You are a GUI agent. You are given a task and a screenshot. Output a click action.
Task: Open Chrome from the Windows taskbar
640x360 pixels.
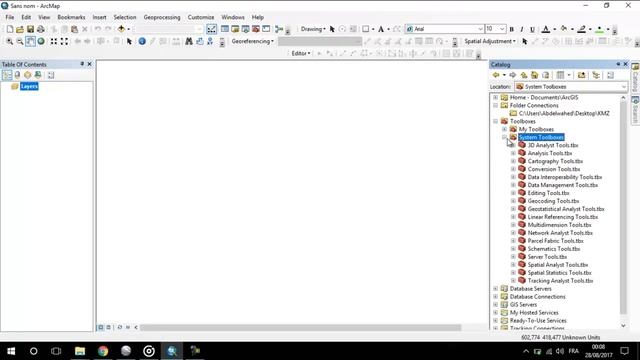pyautogui.click(x=103, y=351)
